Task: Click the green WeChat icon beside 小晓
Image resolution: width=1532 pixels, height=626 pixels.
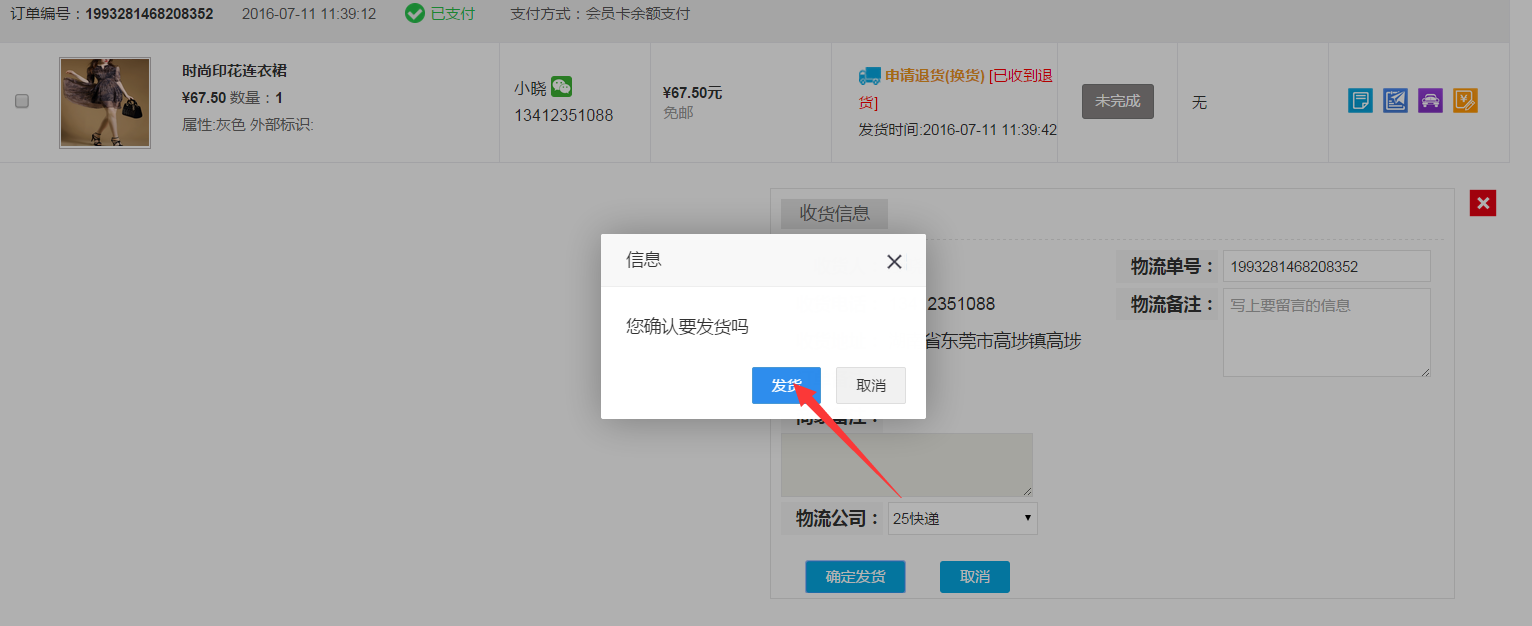Action: coord(562,87)
